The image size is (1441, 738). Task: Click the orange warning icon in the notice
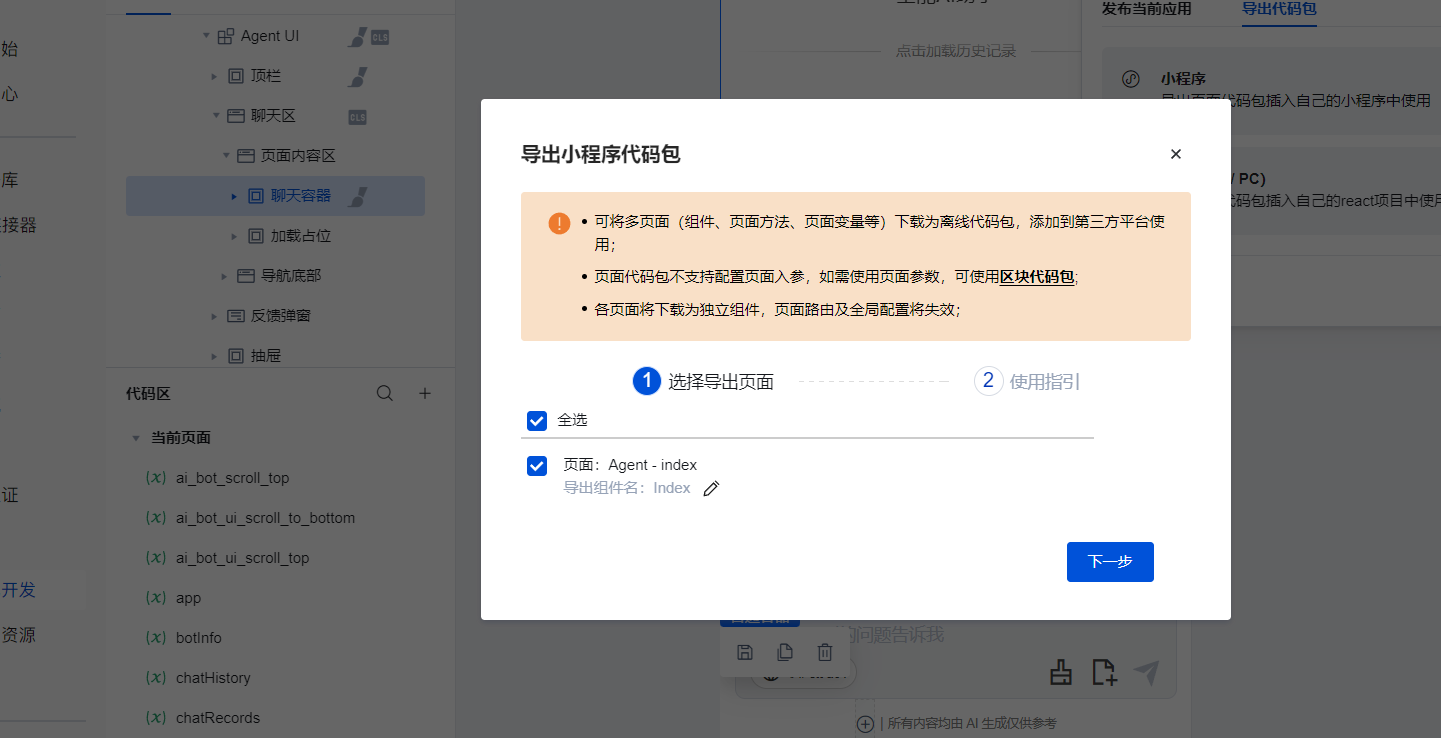559,223
